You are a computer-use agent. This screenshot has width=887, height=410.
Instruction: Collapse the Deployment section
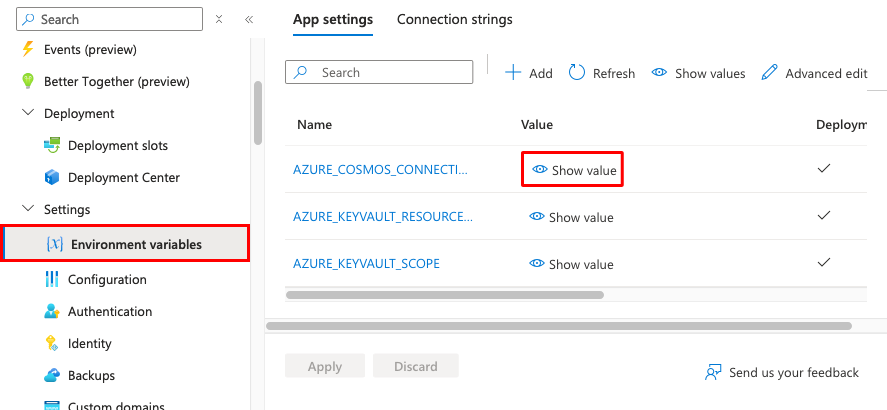(x=28, y=113)
